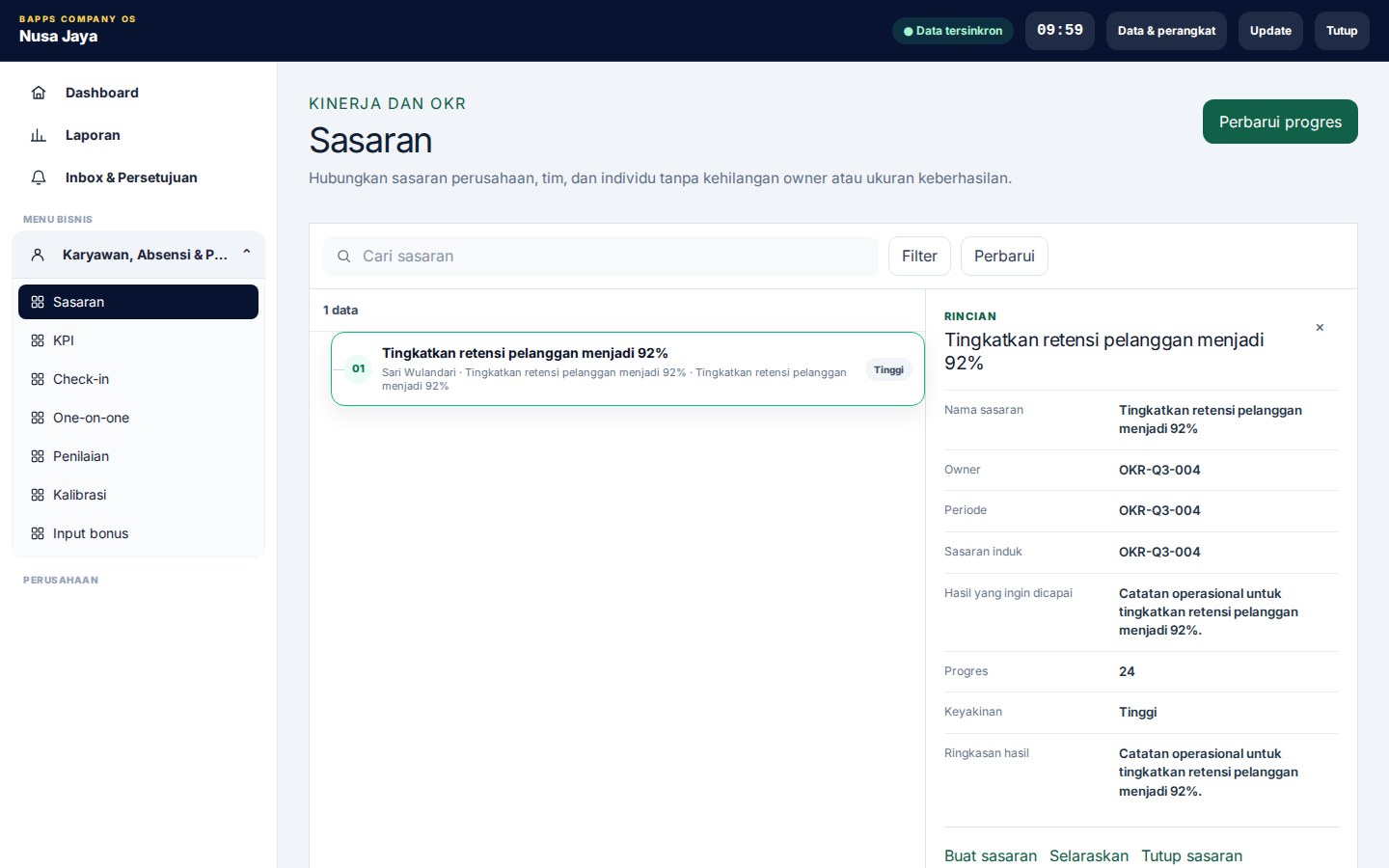Select the Check-in submenu item
This screenshot has width=1389, height=868.
click(138, 379)
